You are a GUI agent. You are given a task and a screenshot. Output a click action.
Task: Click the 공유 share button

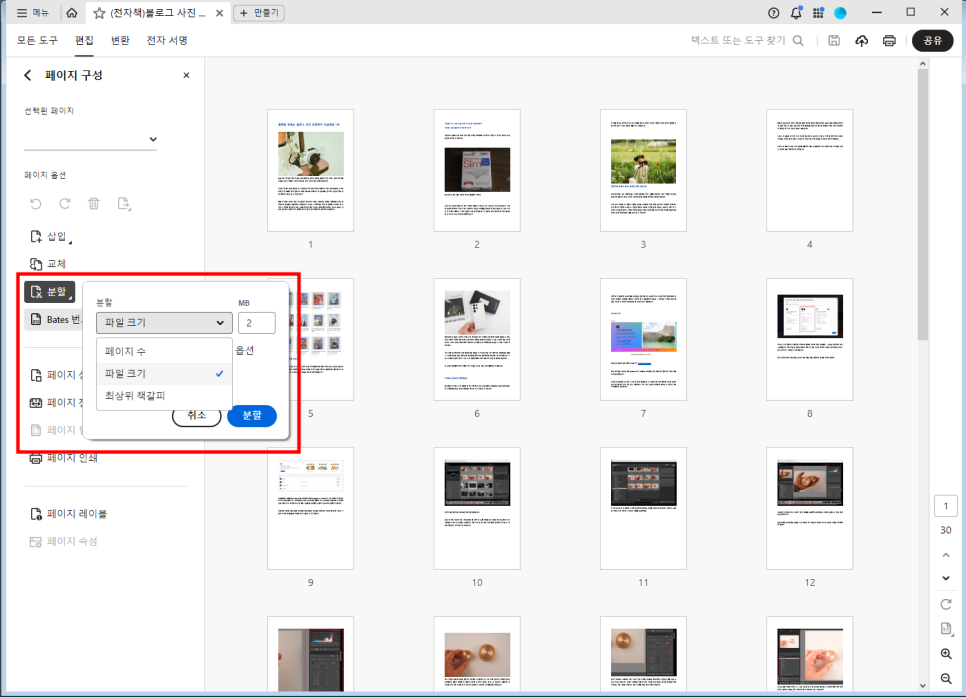point(932,41)
